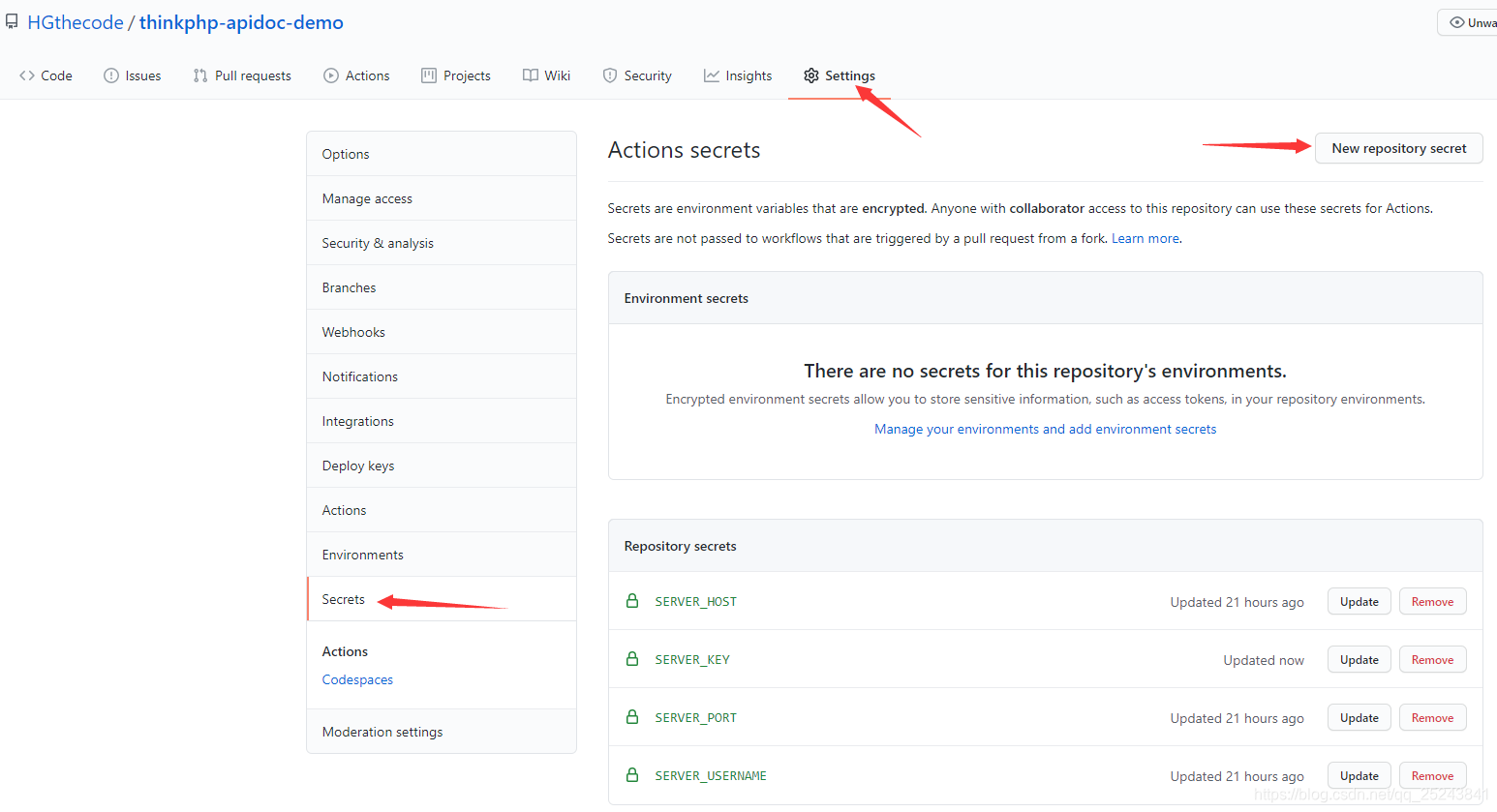Open the Projects tab
The image size is (1497, 812).
click(x=456, y=75)
